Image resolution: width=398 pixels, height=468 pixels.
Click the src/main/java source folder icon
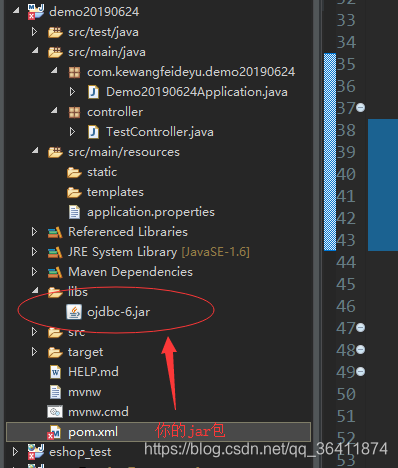tap(55, 52)
